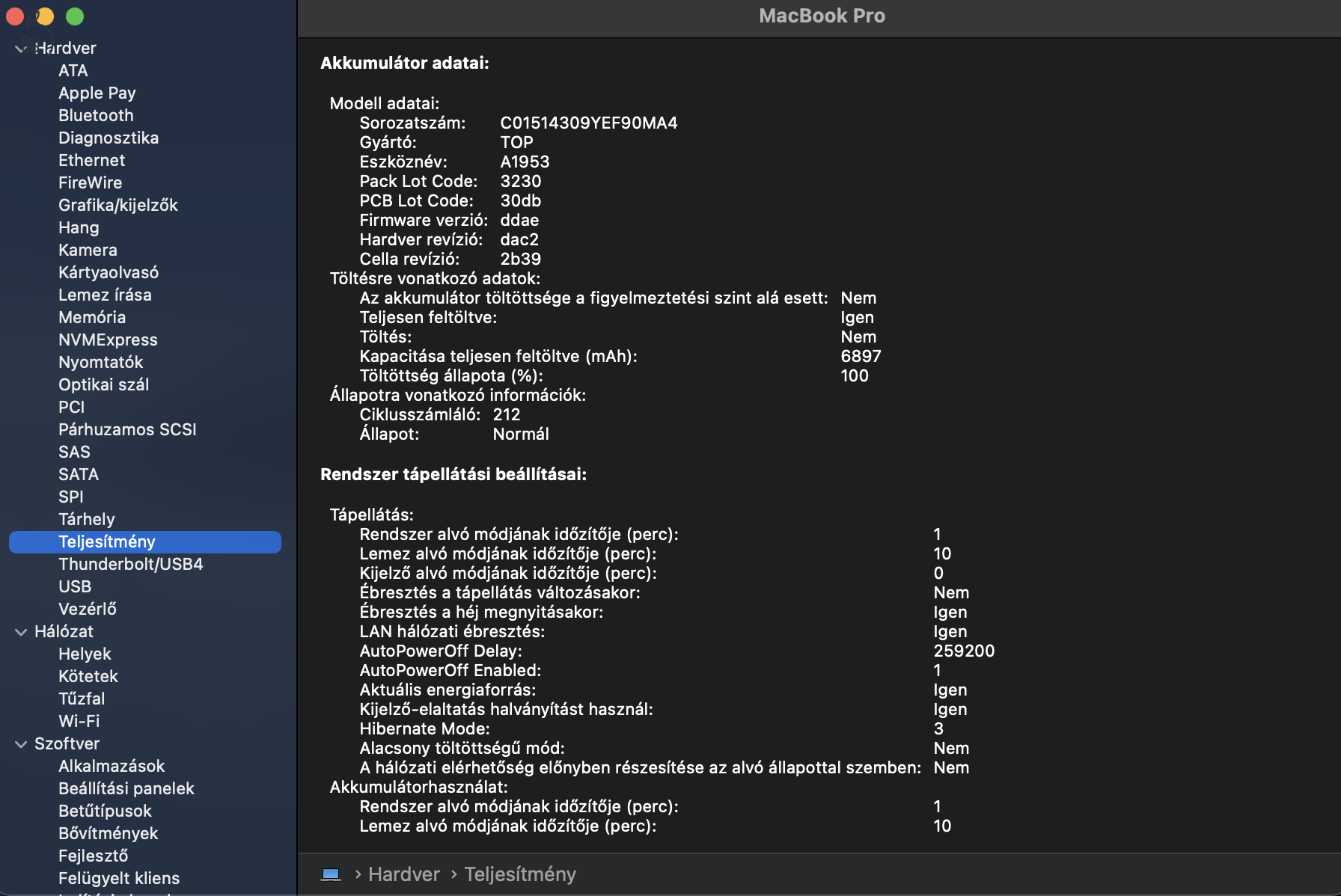This screenshot has width=1341, height=896.
Task: Select Kötetek in the sidebar
Action: (88, 676)
